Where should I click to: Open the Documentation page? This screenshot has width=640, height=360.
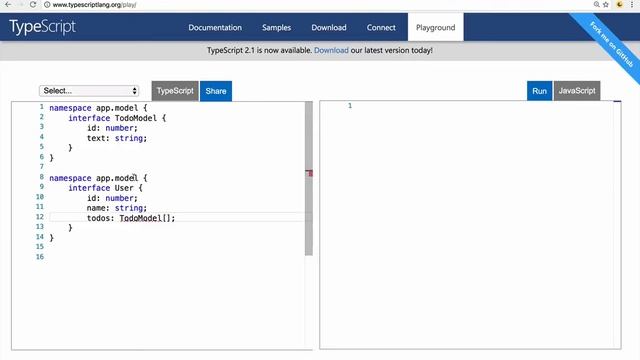pyautogui.click(x=215, y=27)
